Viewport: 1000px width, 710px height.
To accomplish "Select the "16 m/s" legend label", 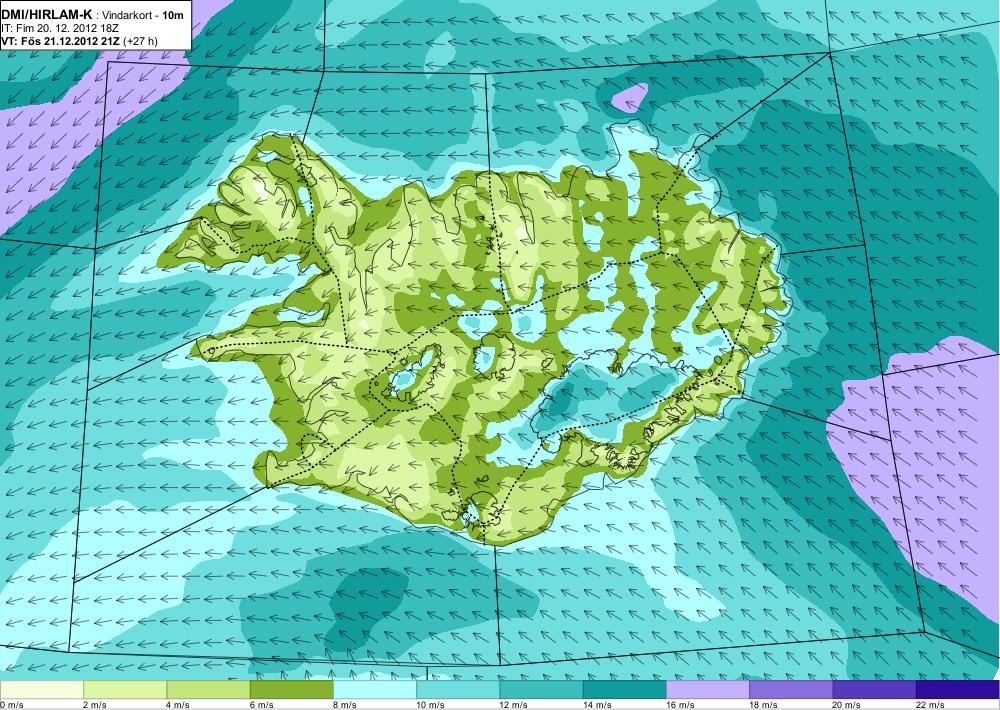I will (680, 705).
